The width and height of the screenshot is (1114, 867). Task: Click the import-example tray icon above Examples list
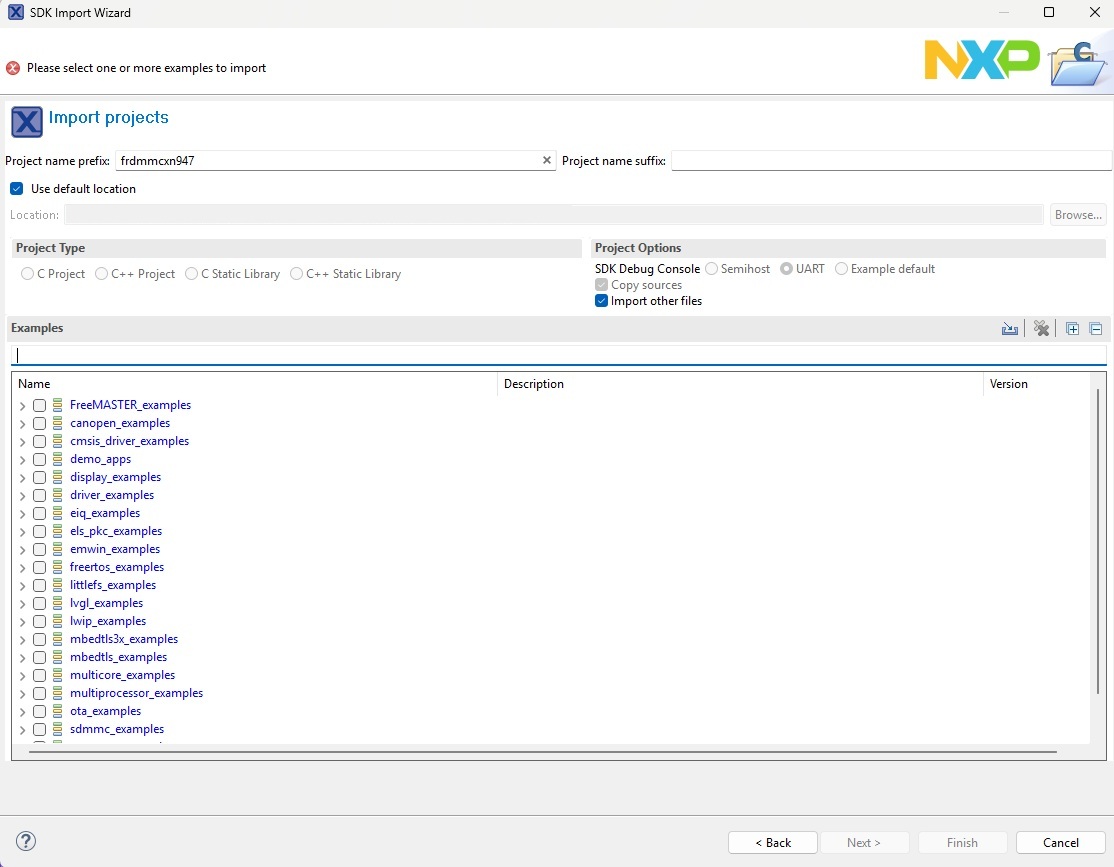tap(1010, 328)
